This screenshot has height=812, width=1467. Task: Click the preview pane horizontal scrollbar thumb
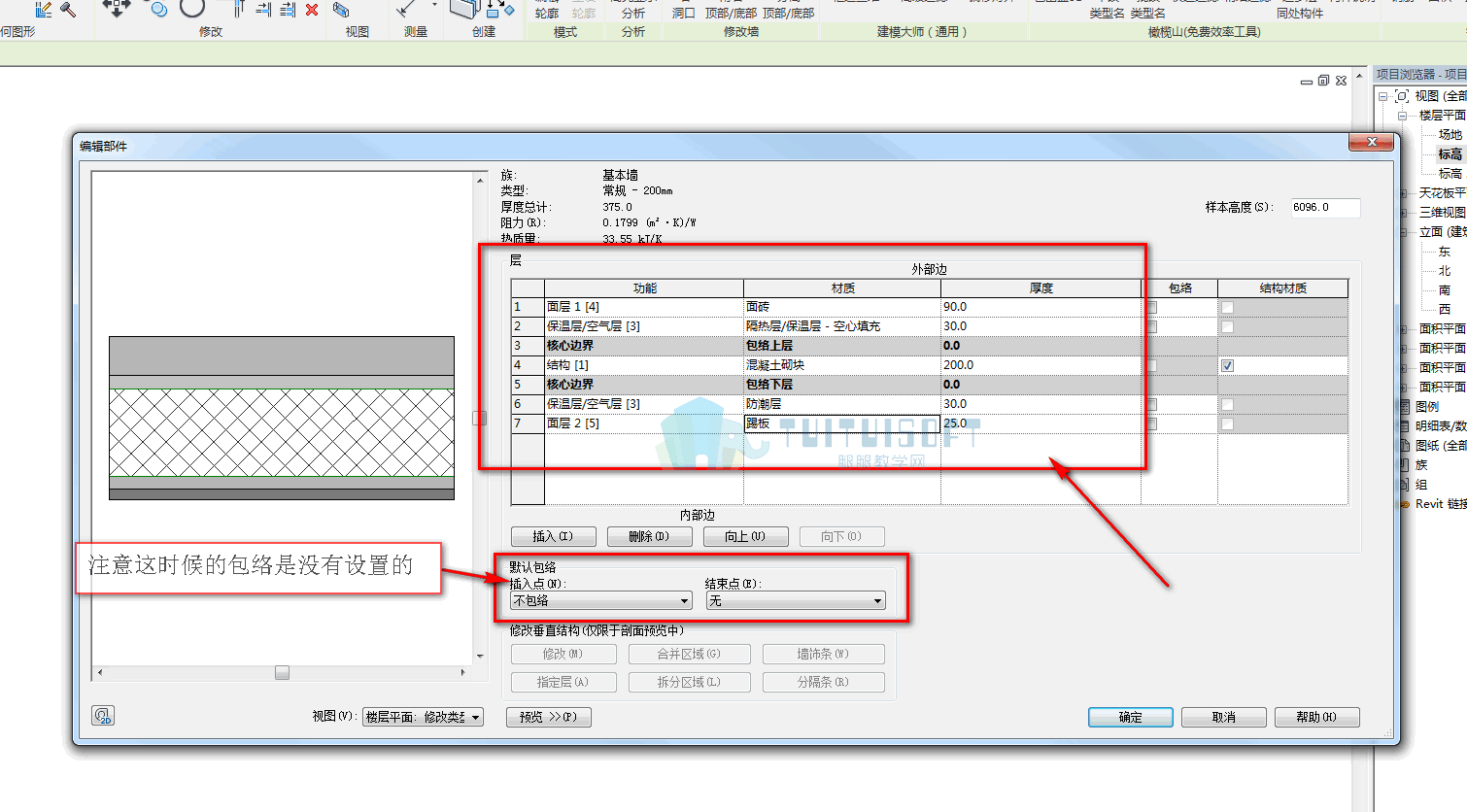pos(282,672)
